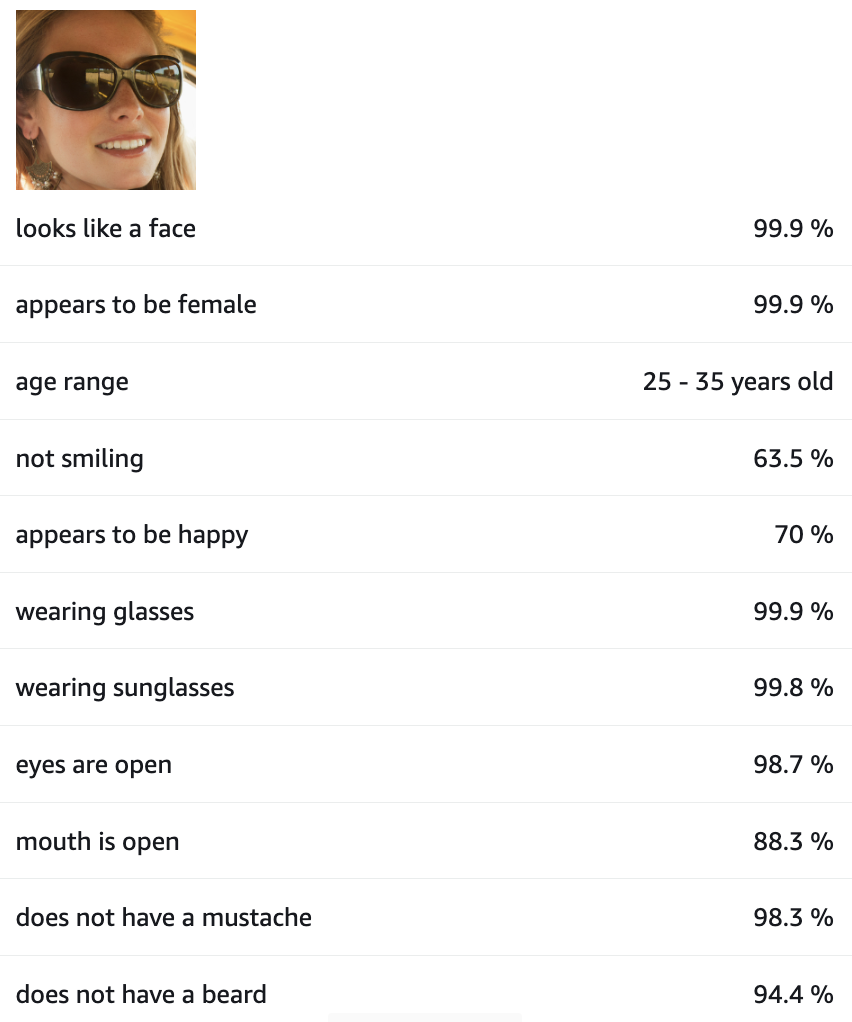This screenshot has height=1022, width=852.
Task: Click the 88.3 % confidence value
Action: (x=793, y=841)
